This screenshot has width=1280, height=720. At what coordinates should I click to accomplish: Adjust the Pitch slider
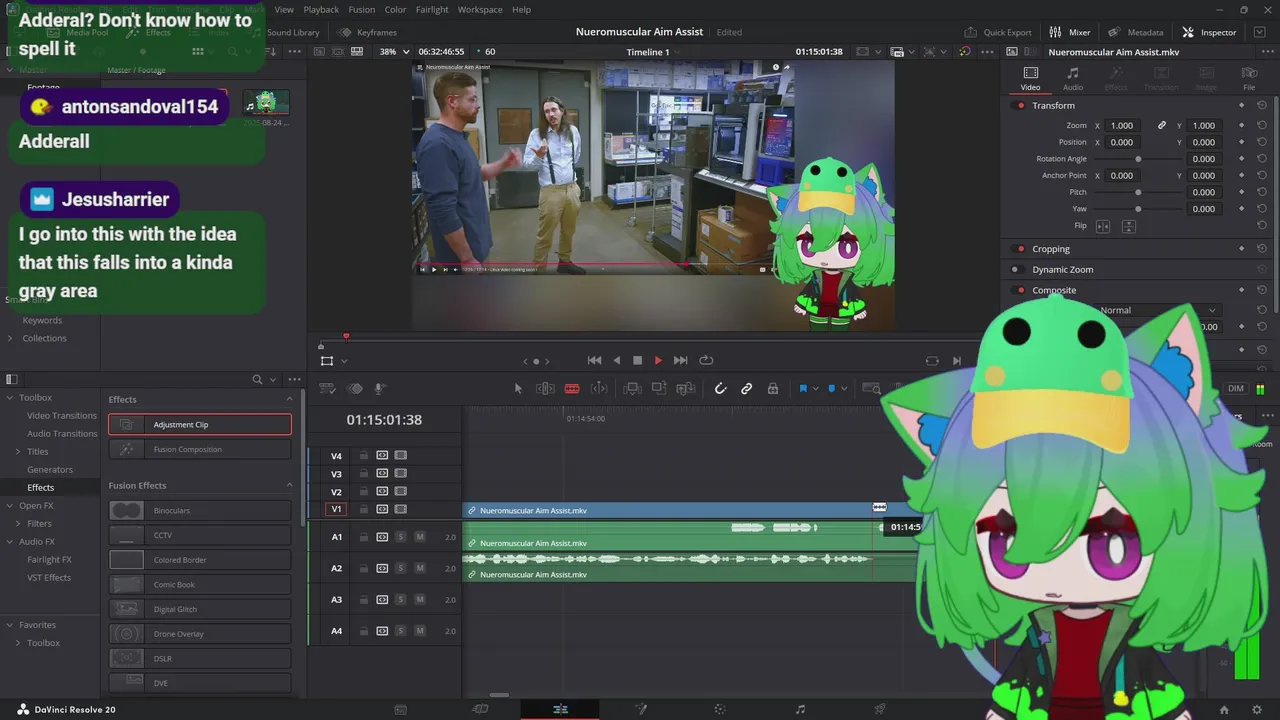tap(1138, 192)
